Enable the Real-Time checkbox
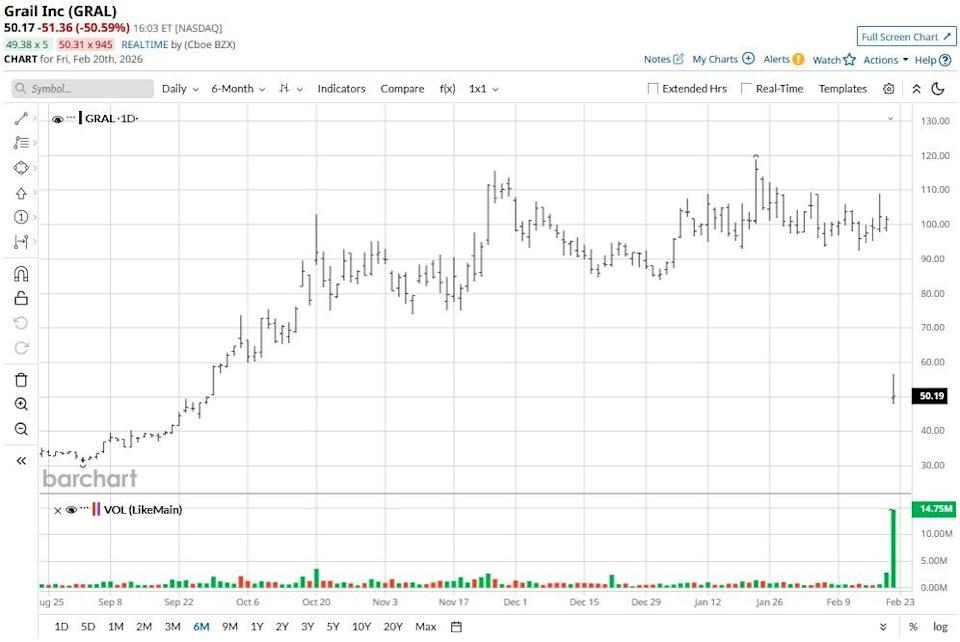Screen dimensions: 960x642 [x=746, y=88]
